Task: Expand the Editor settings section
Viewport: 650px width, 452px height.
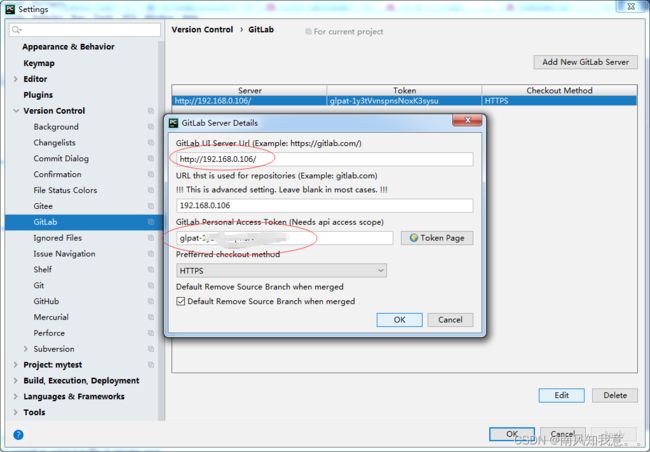Action: pyautogui.click(x=16, y=79)
